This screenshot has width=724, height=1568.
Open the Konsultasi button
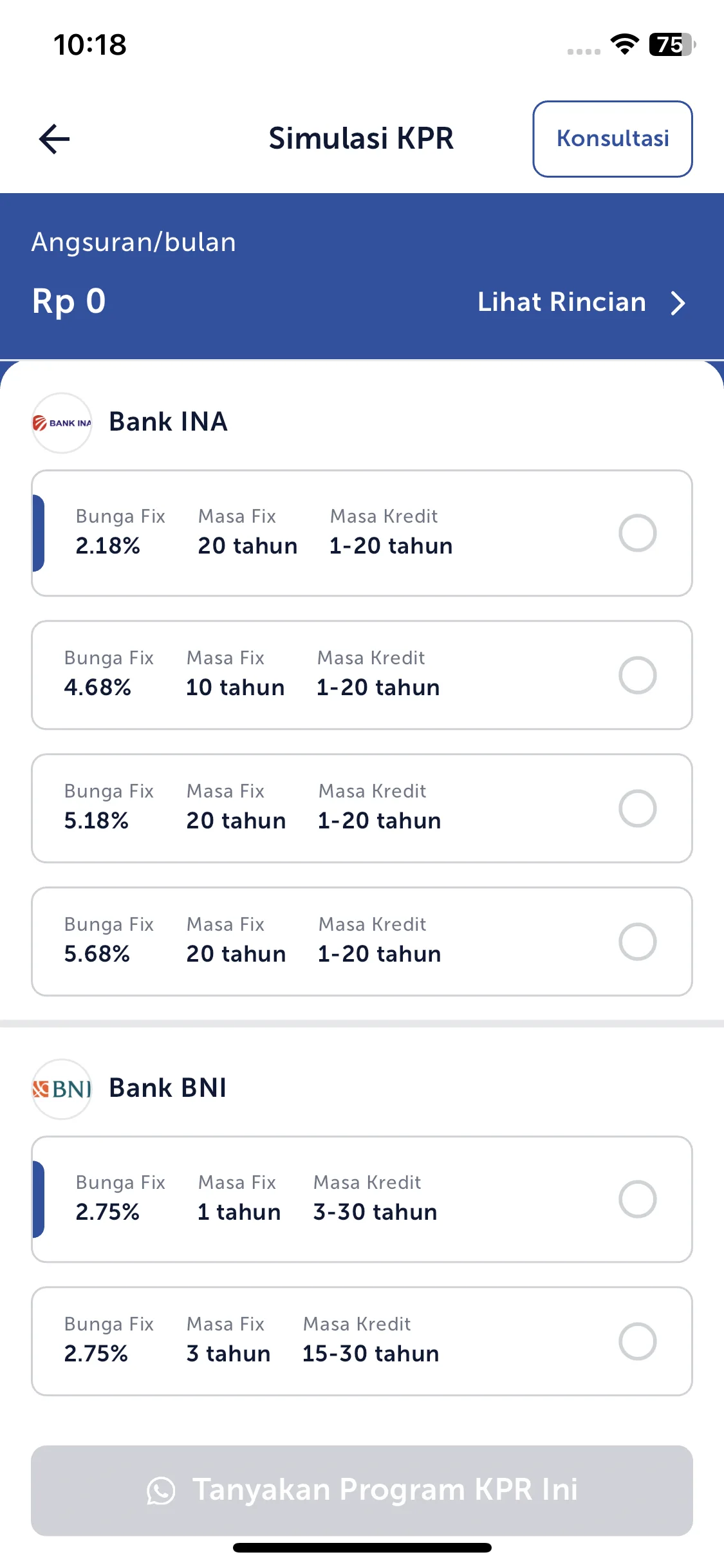tap(613, 138)
